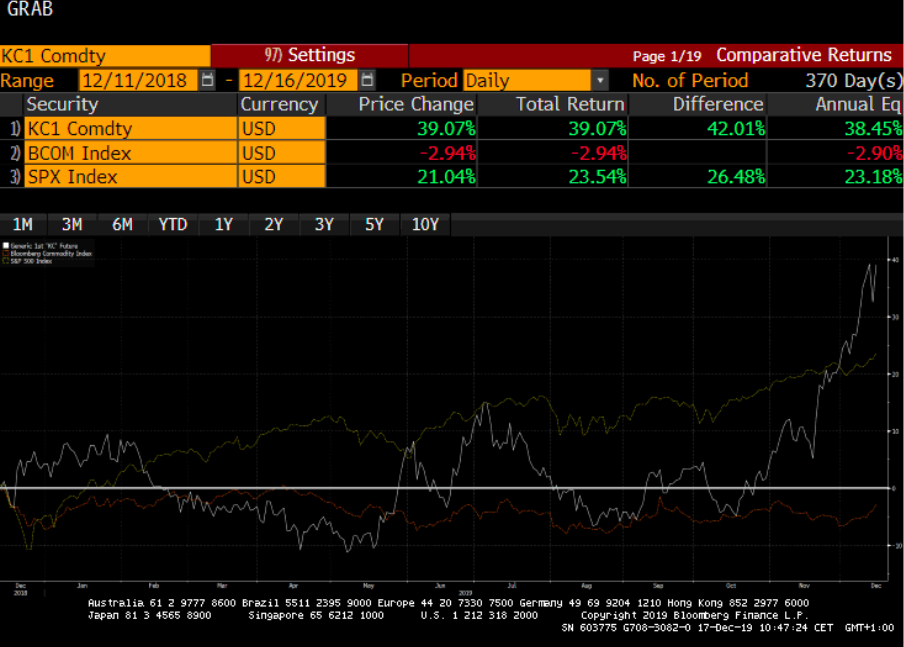904x647 pixels.
Task: Click the KC1 Comdty Difference value 42.01%
Action: (x=736, y=129)
